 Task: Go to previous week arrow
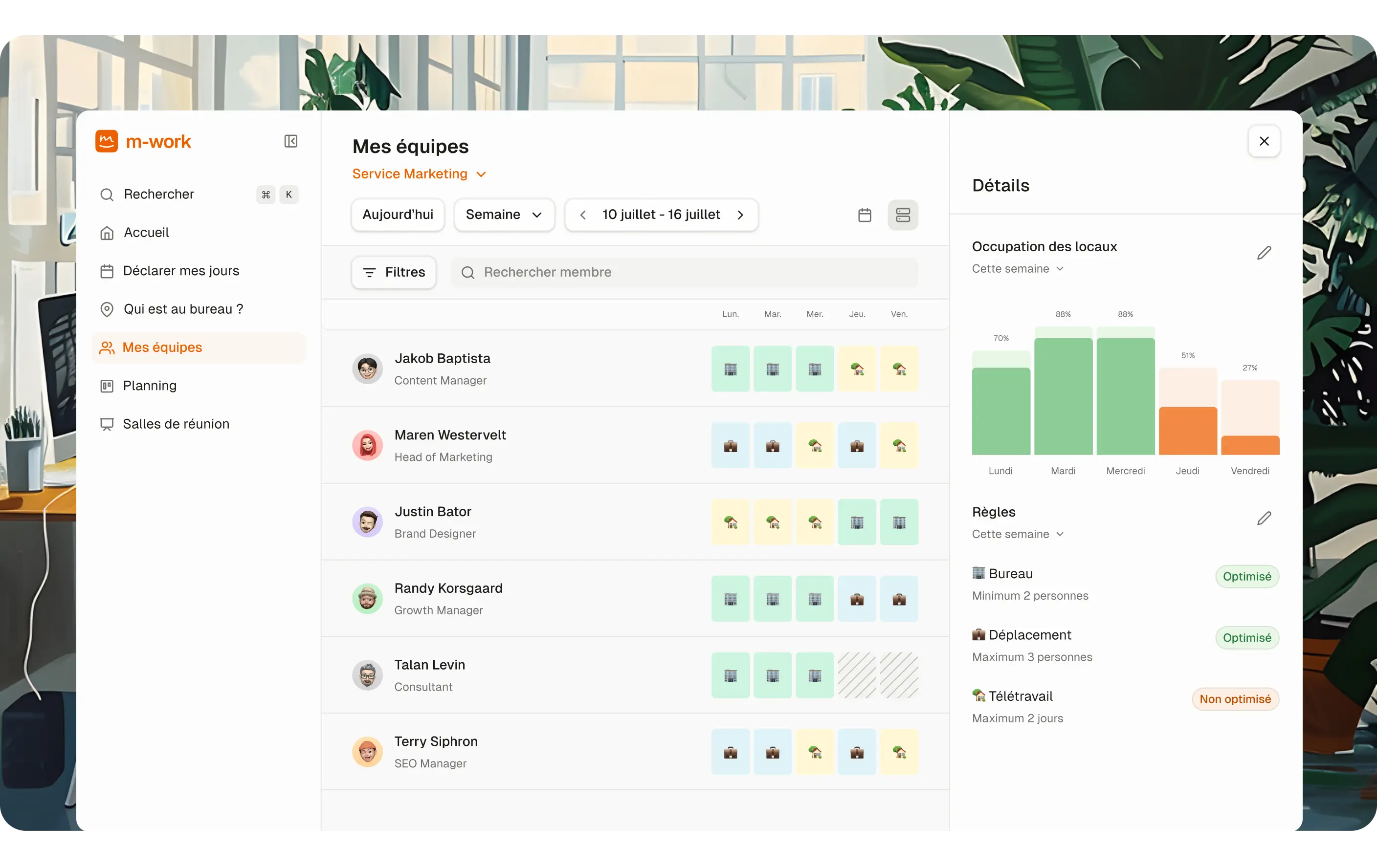(x=583, y=215)
